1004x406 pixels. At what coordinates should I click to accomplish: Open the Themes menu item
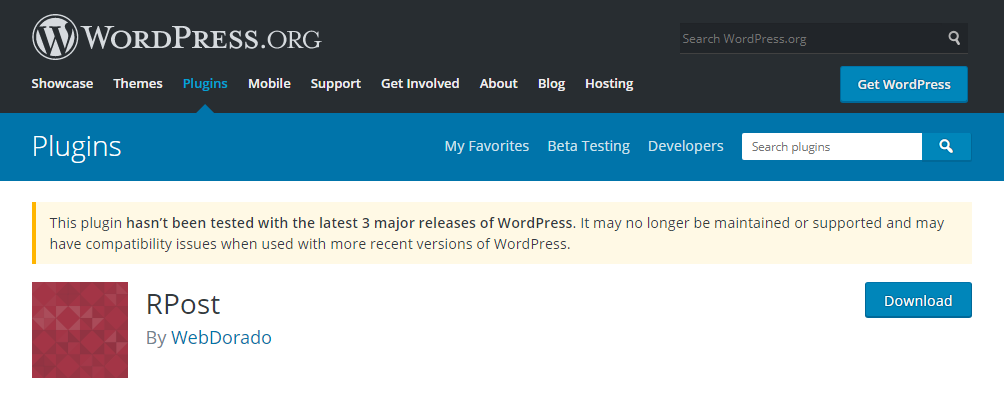138,84
